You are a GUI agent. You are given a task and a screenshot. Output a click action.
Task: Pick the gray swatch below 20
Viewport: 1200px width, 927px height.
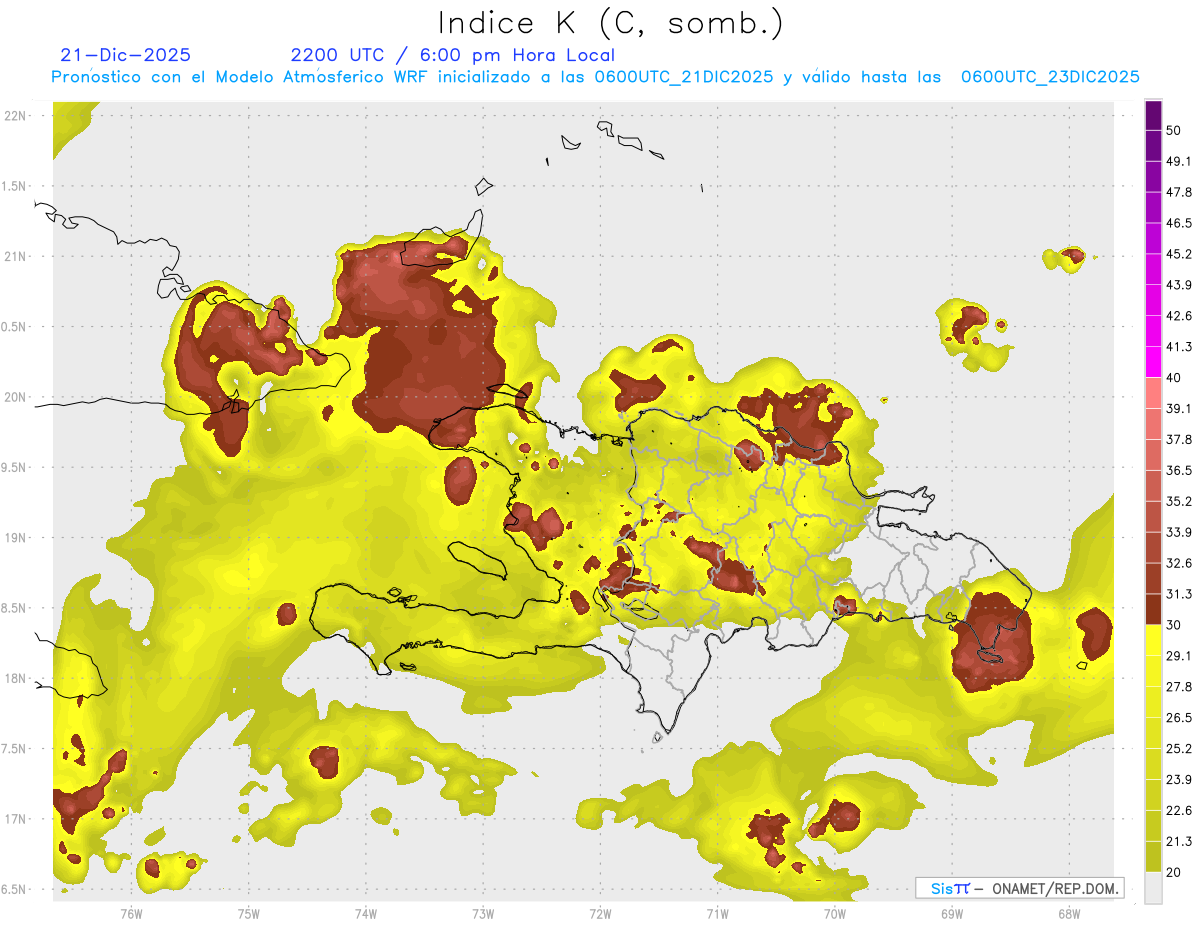pos(1153,888)
